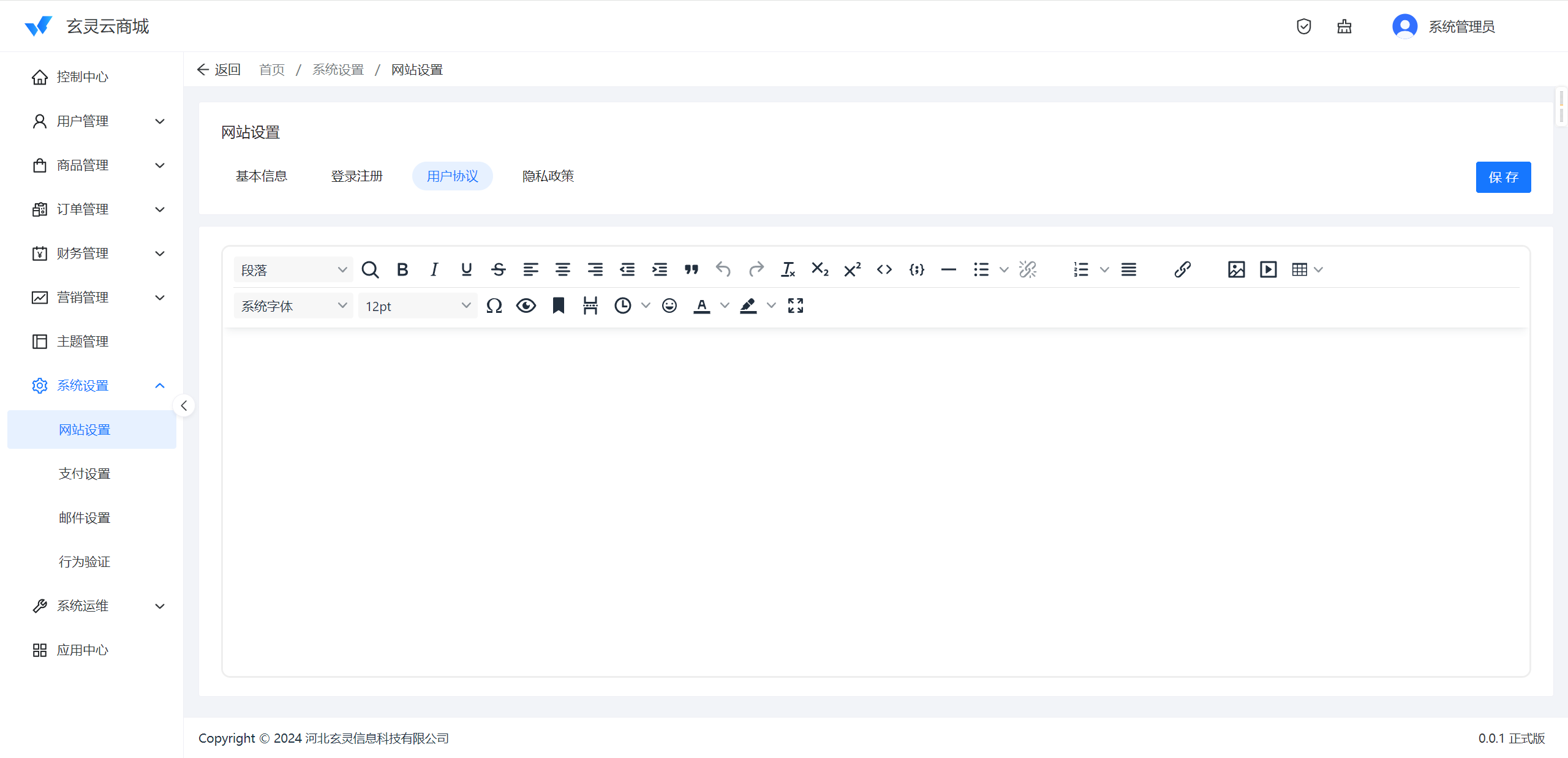Toggle the preview eye icon
Screen dimensions: 1568x758
526,306
